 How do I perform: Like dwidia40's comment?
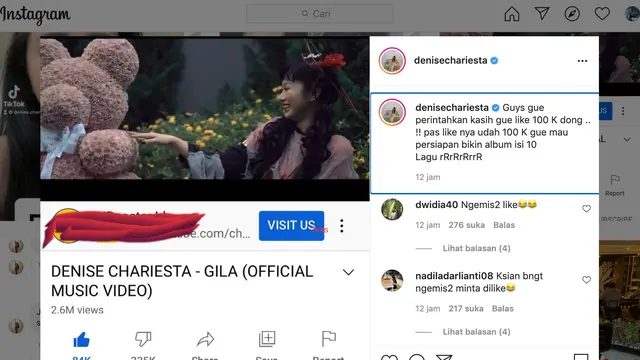pyautogui.click(x=586, y=209)
